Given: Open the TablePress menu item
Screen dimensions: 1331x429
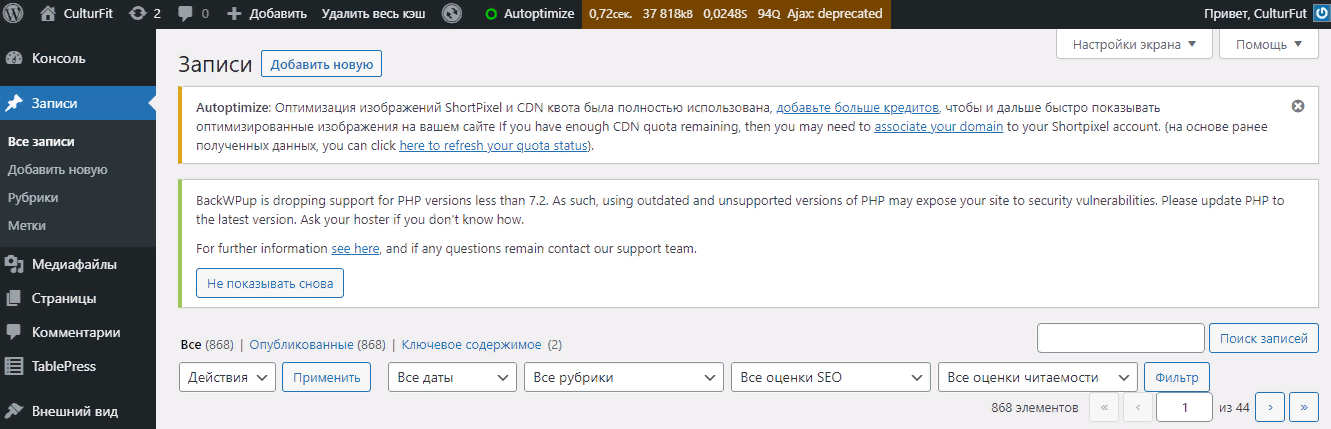Looking at the screenshot, I should (x=64, y=366).
